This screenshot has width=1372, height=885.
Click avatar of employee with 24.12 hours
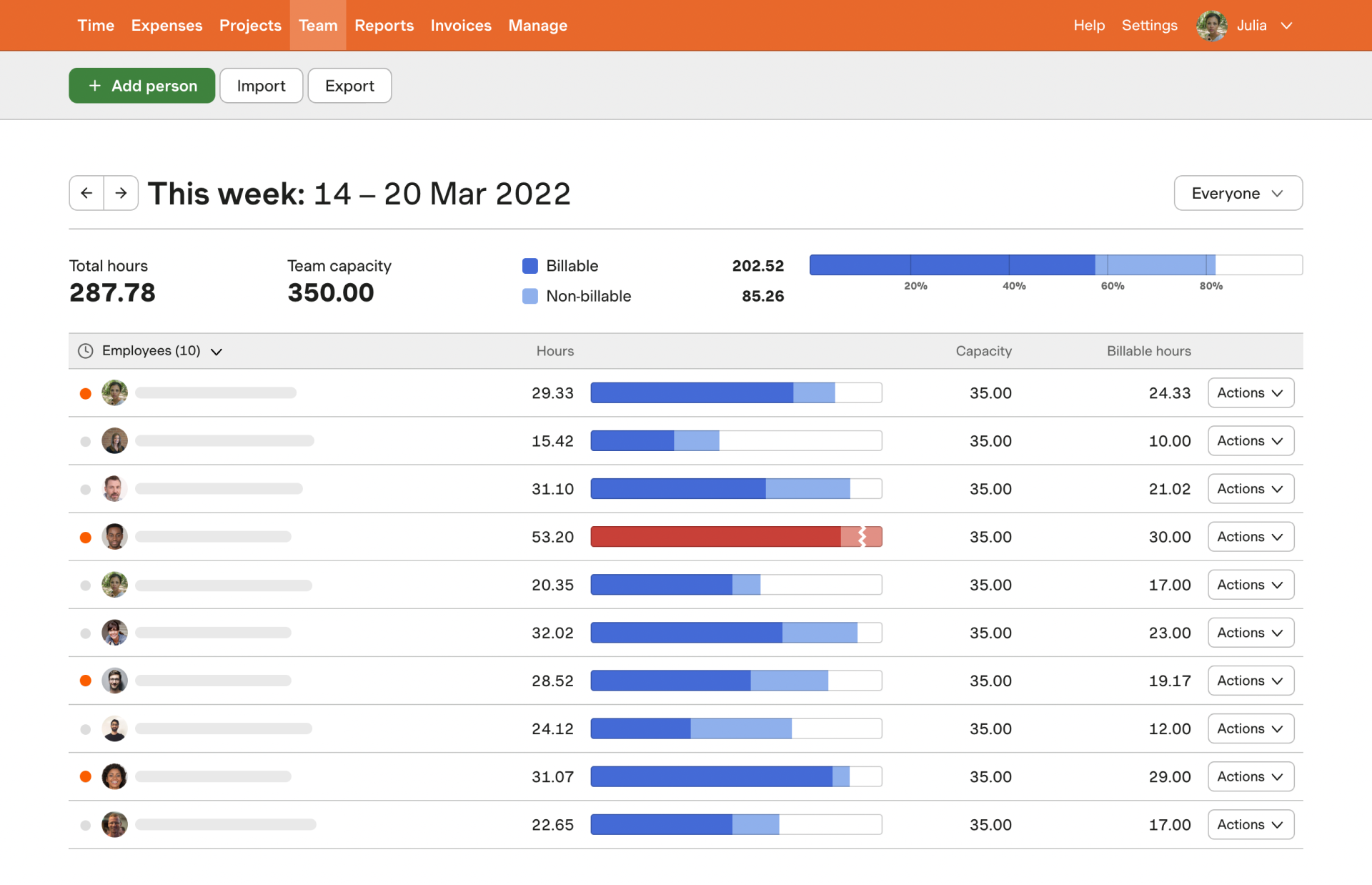pos(114,728)
